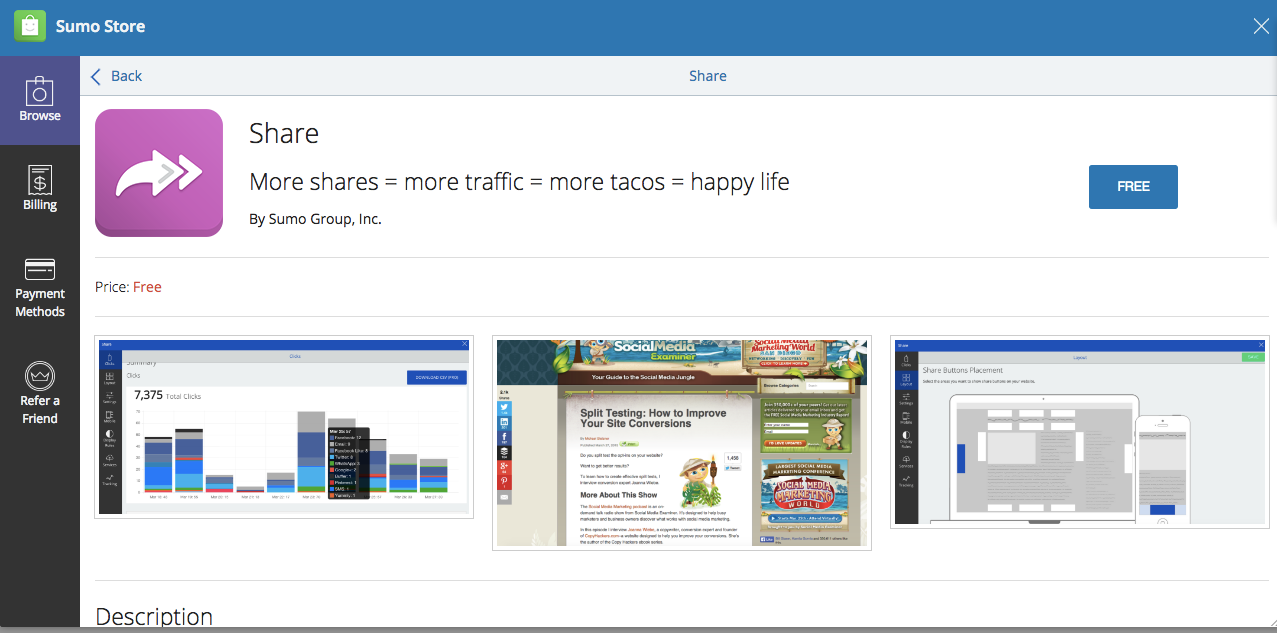Close the Sumo Store window

1261,27
